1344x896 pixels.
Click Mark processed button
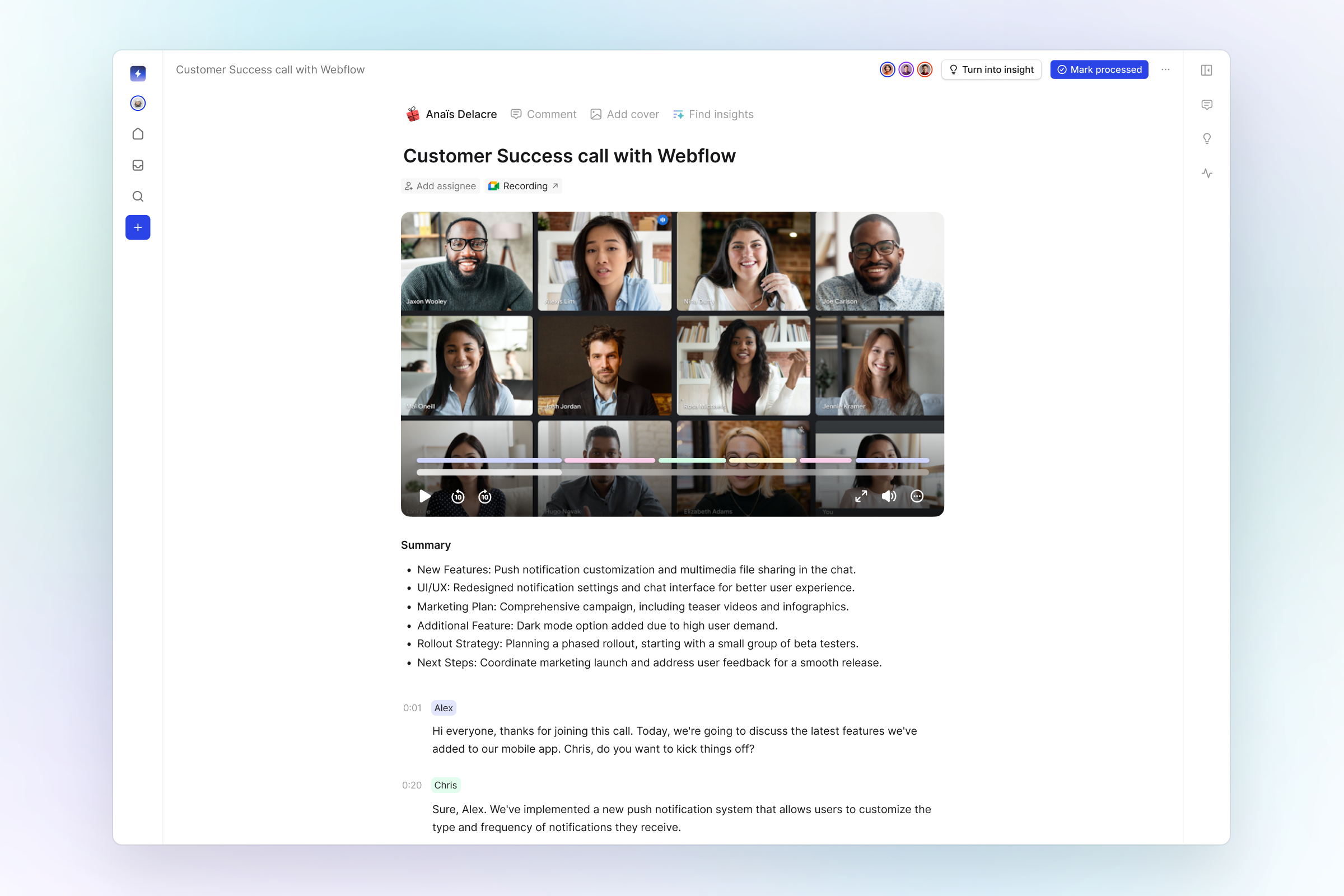(x=1099, y=69)
